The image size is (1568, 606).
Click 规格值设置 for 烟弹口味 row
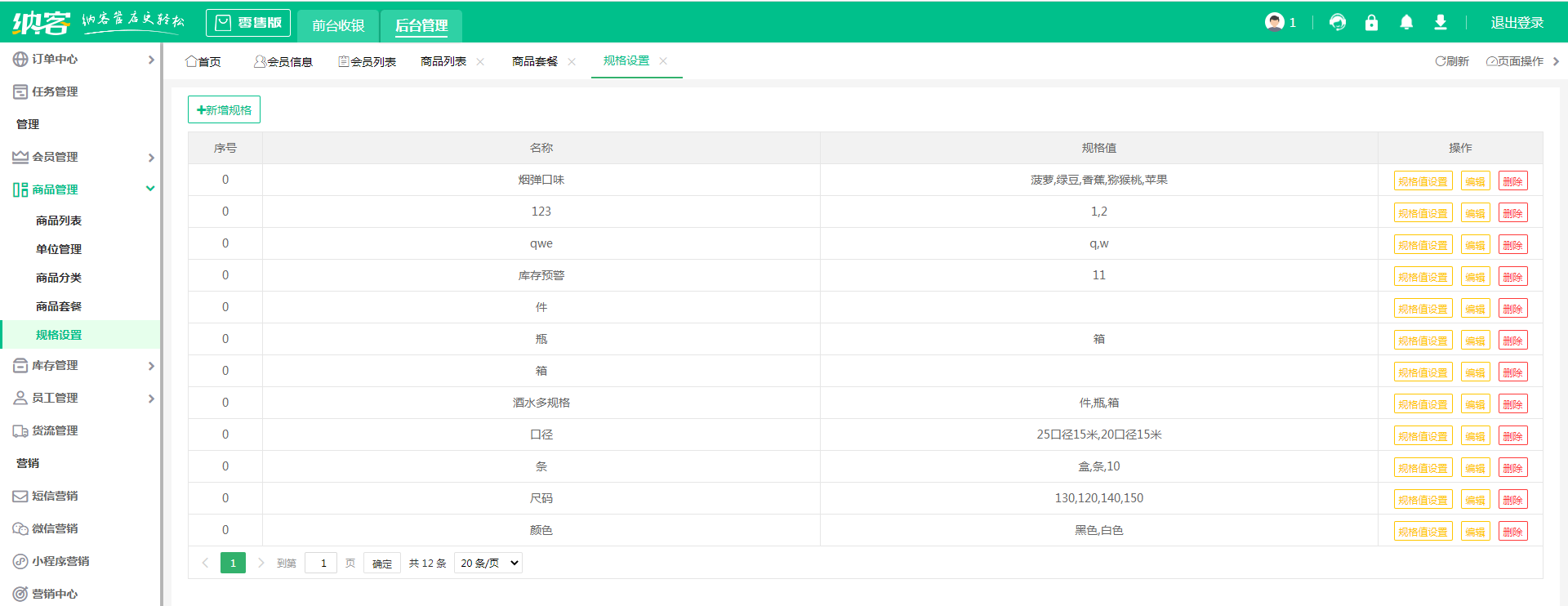[1423, 181]
